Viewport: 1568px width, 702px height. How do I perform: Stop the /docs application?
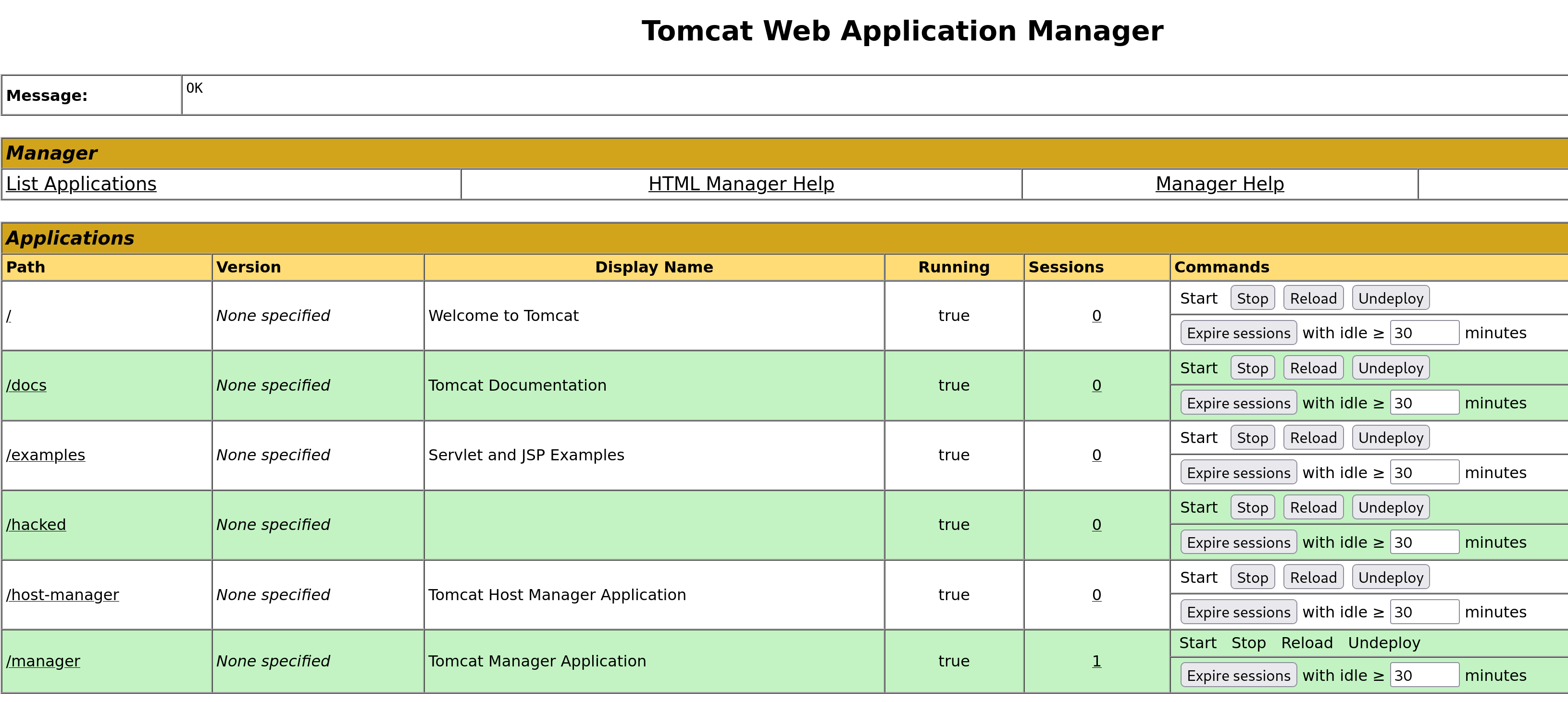pyautogui.click(x=1252, y=368)
